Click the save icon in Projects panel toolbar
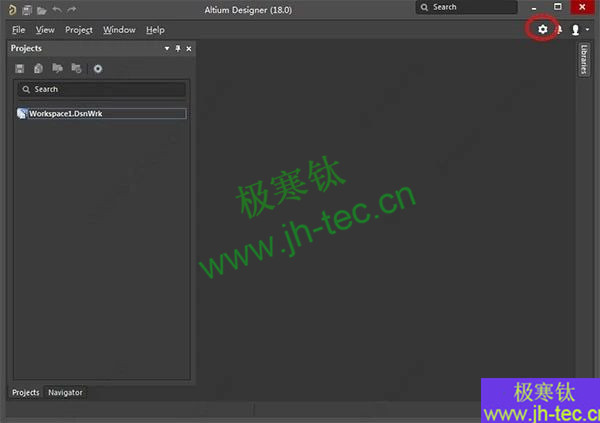The image size is (600, 423). click(x=20, y=69)
